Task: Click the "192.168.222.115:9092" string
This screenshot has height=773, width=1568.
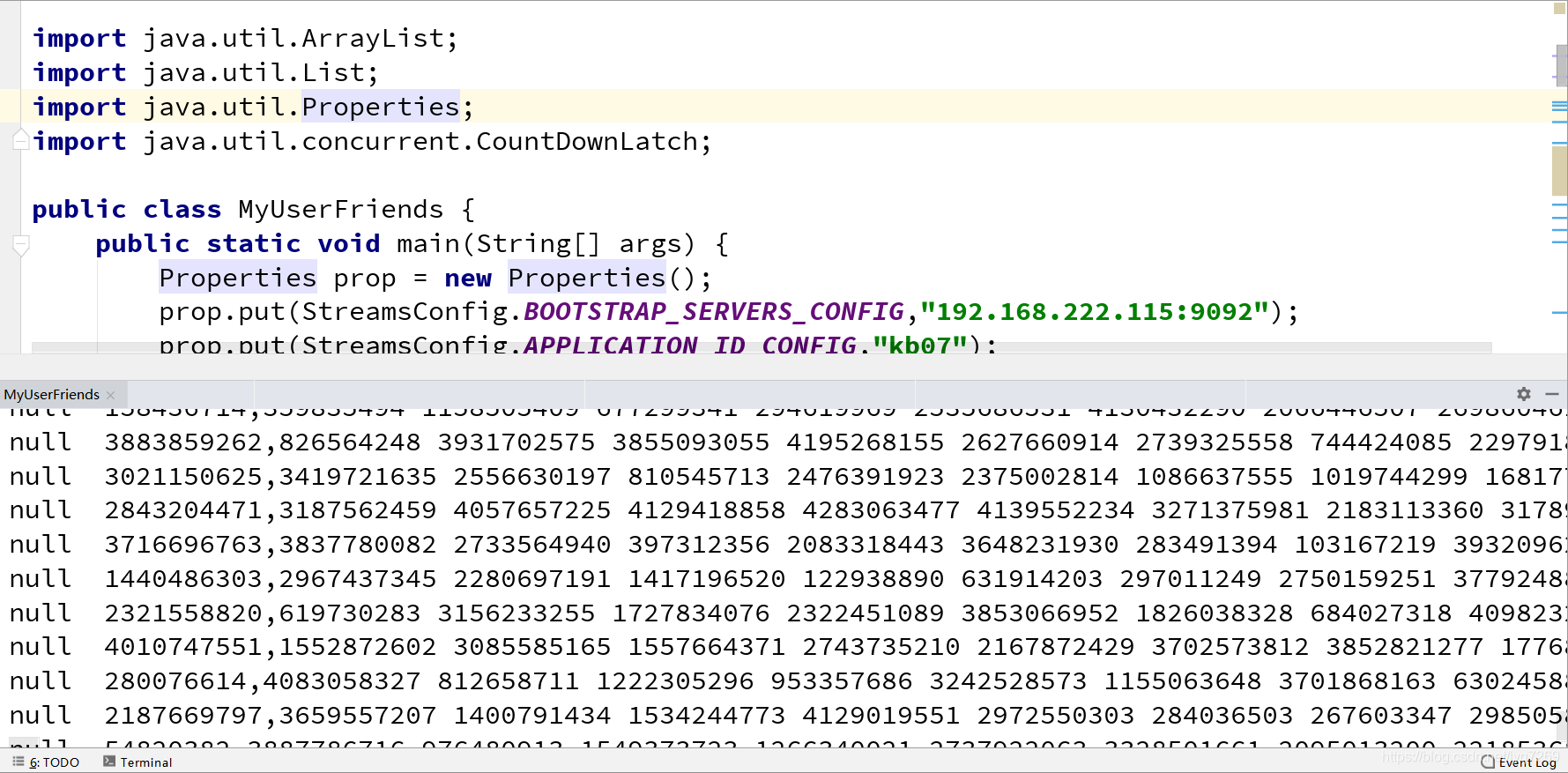Action: coord(1095,311)
